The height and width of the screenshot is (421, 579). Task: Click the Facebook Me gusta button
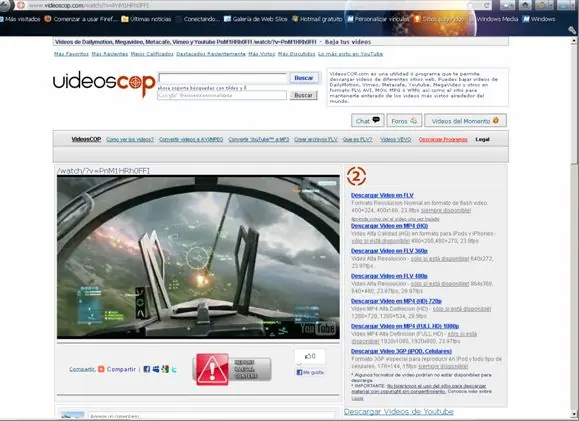tap(310, 372)
